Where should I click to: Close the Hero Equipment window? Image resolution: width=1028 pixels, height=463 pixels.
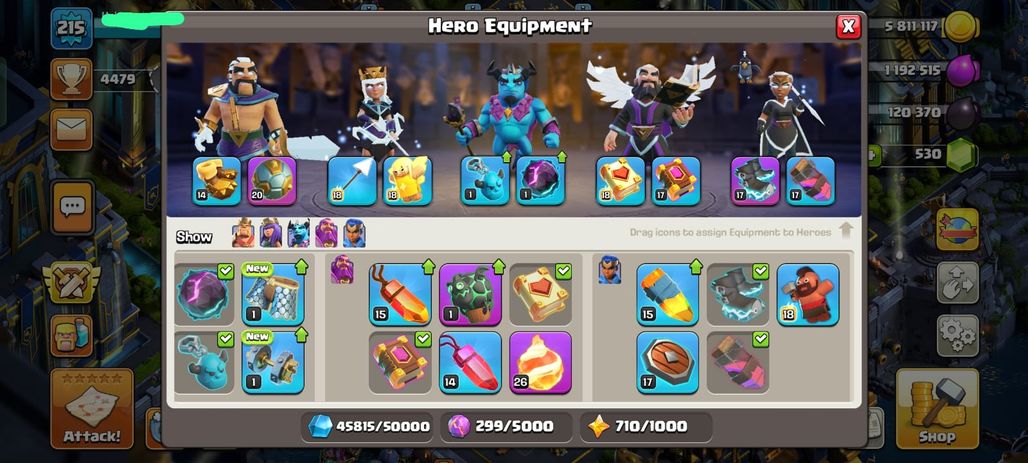848,26
